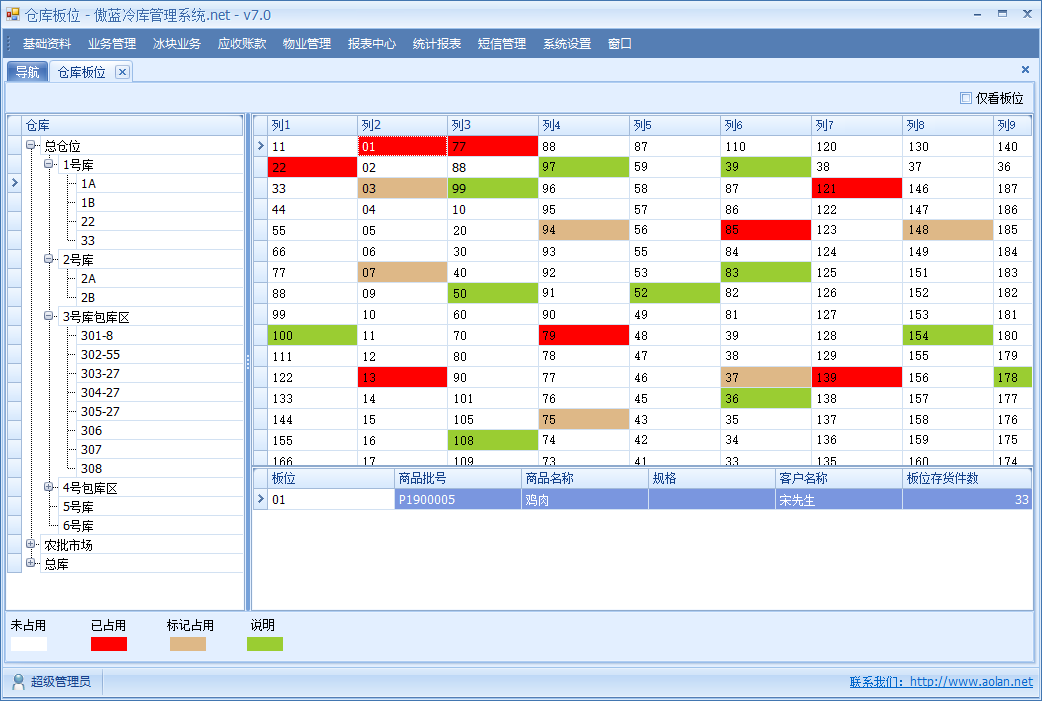
Task: Collapse the 总仓位 tree node
Action: [x=32, y=146]
